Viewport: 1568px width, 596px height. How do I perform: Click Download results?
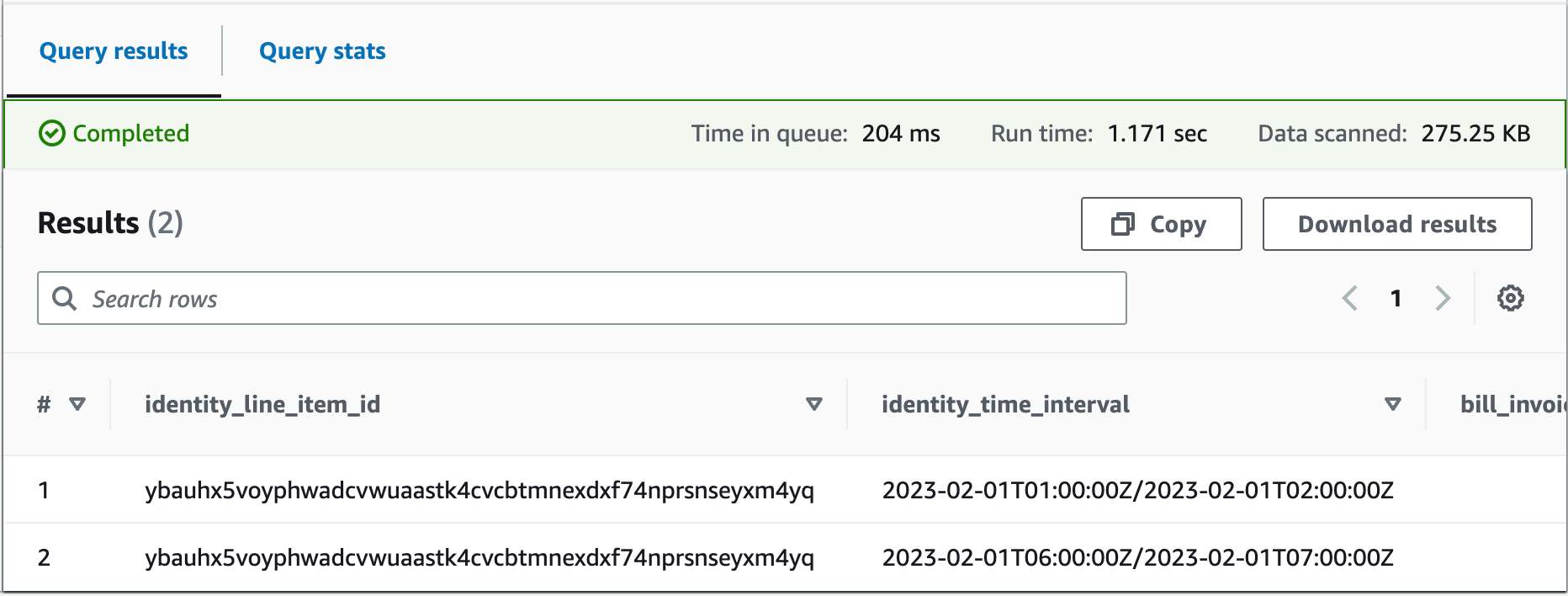pyautogui.click(x=1396, y=224)
